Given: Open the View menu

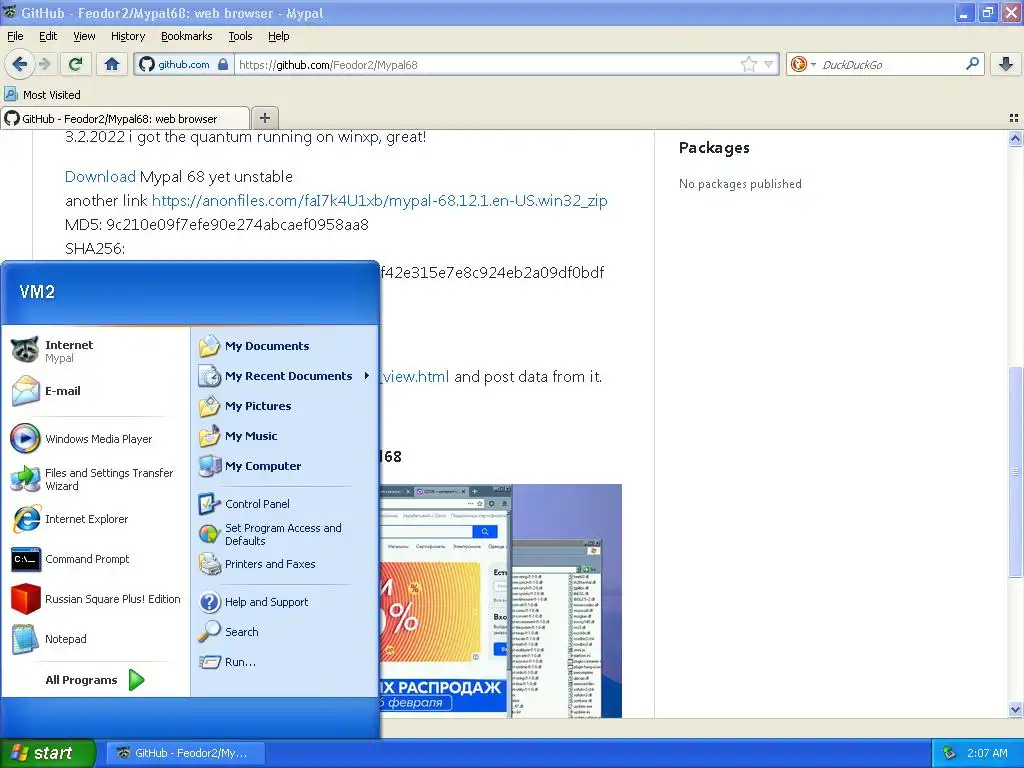Looking at the screenshot, I should [x=84, y=36].
